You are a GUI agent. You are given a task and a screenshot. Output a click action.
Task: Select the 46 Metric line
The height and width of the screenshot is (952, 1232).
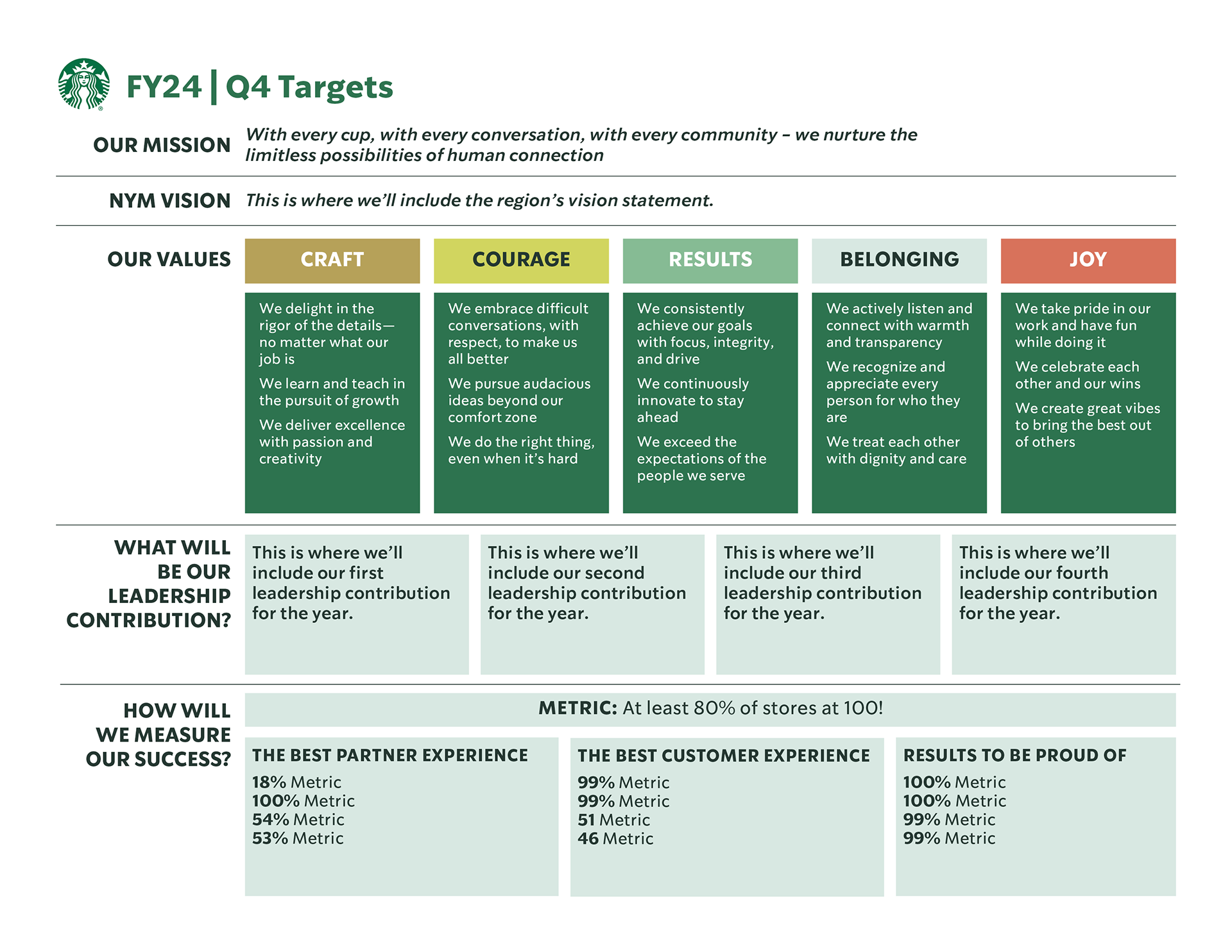click(615, 839)
